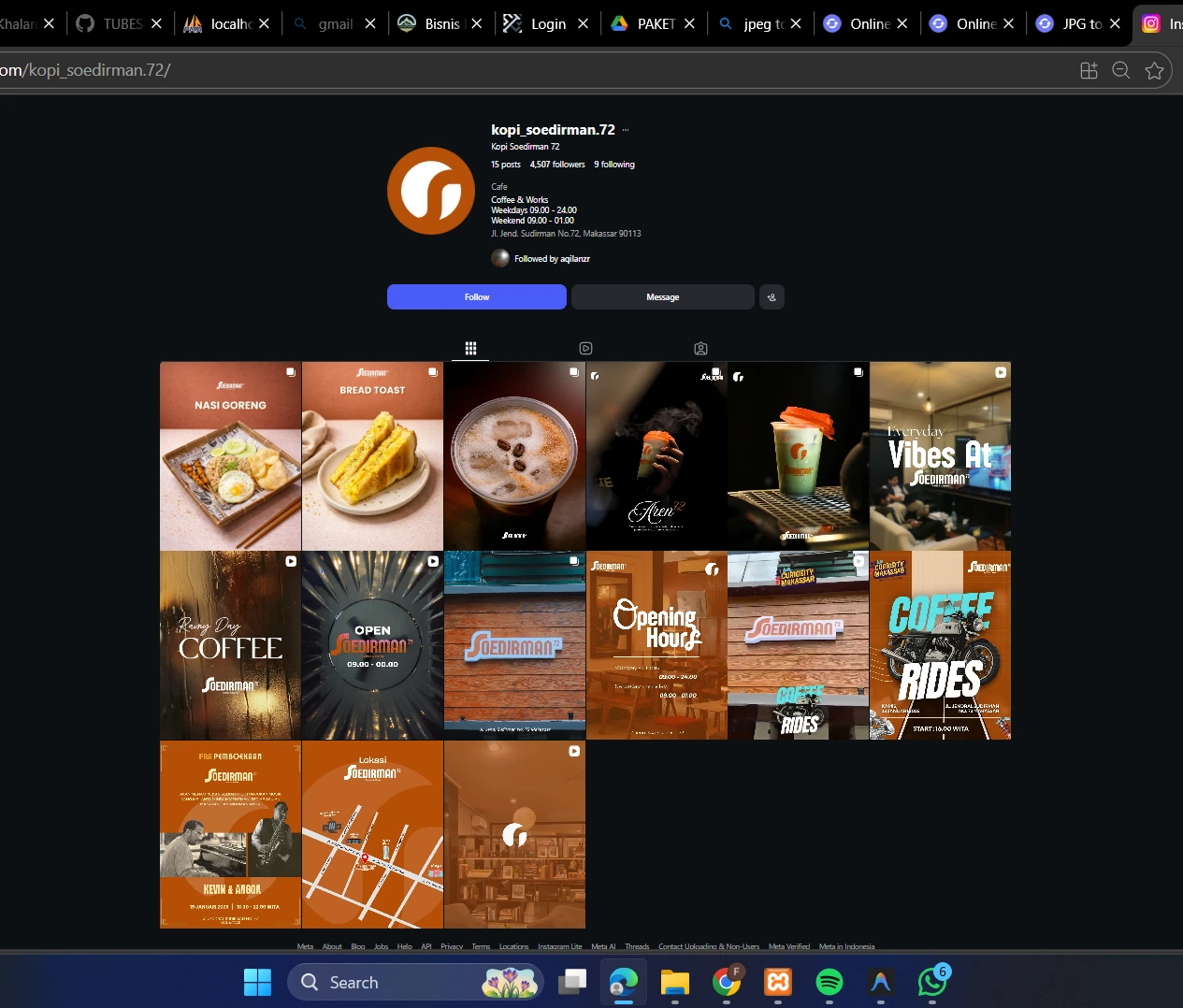The image size is (1183, 1008).
Task: Open the About footer link
Action: (332, 946)
